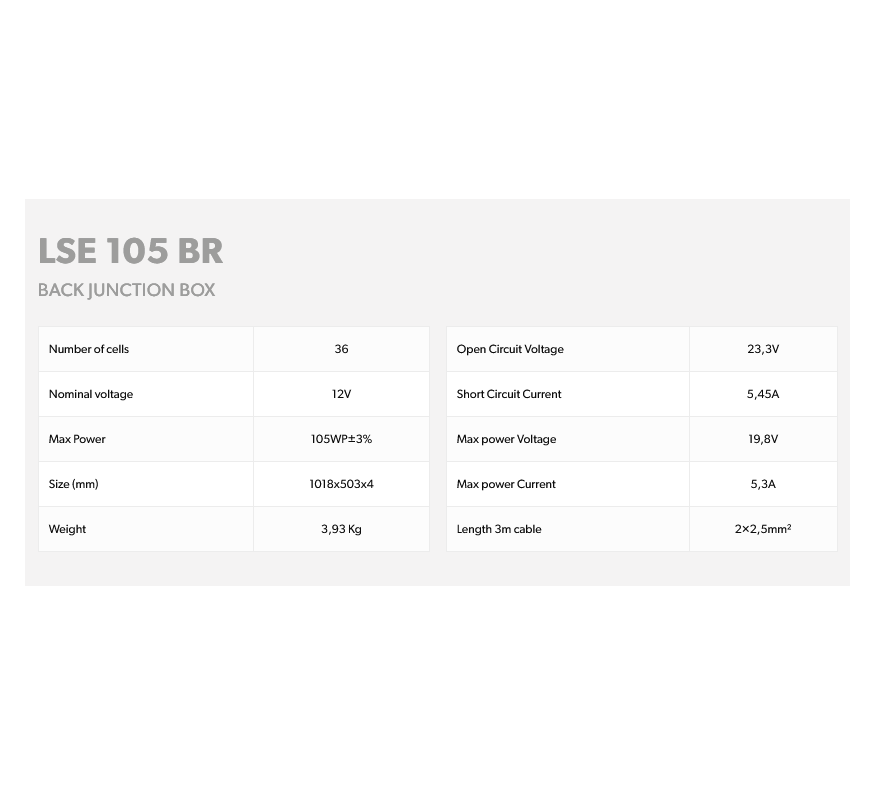Select the Open Circuit Voltage label
The width and height of the screenshot is (874, 785).
click(510, 349)
